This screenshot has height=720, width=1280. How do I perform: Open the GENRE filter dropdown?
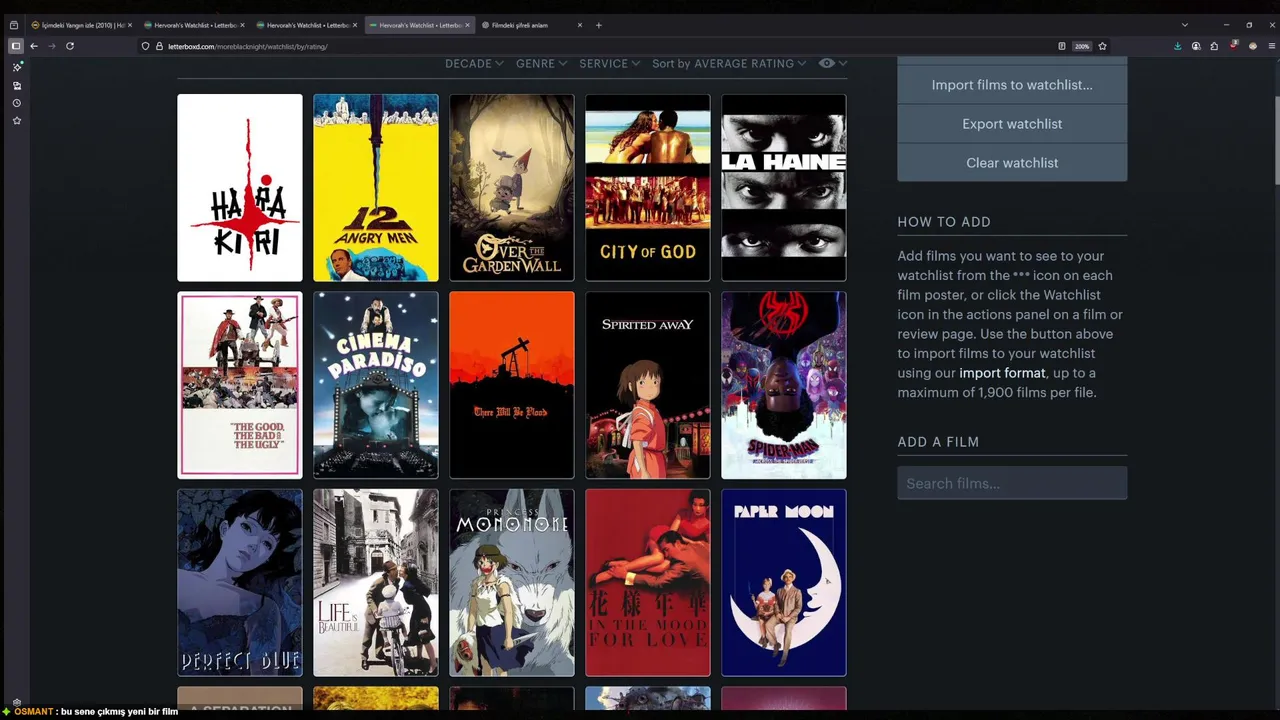click(x=541, y=63)
